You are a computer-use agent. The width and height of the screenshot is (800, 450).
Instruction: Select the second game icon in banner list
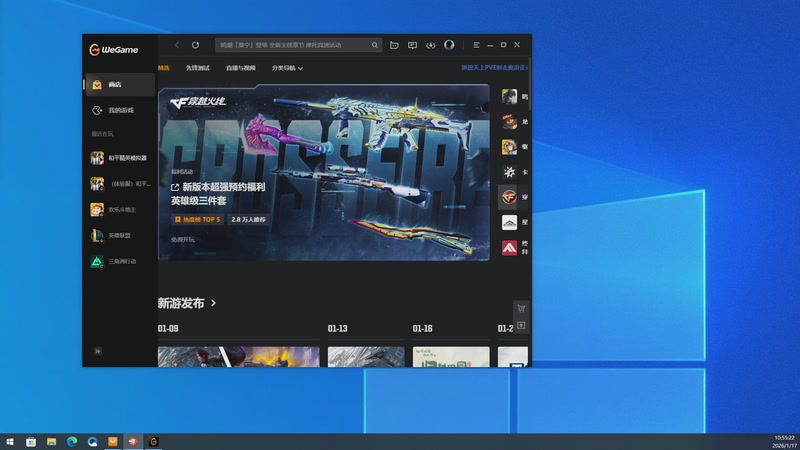[509, 121]
